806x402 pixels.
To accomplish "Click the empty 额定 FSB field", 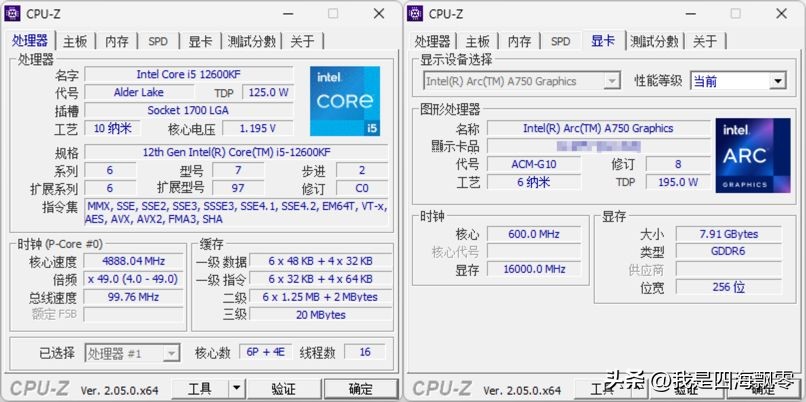I will [133, 315].
